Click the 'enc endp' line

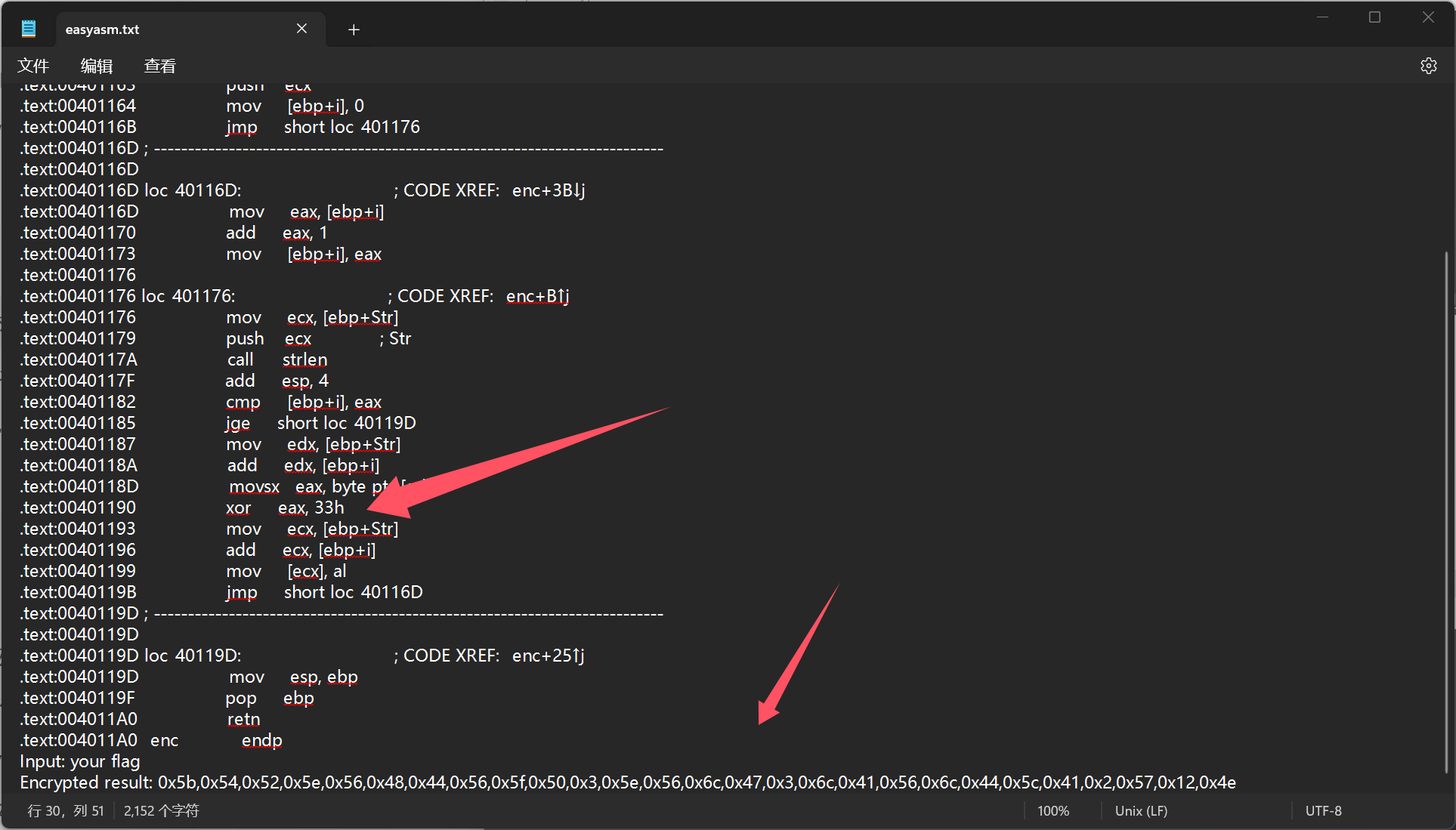click(x=151, y=740)
